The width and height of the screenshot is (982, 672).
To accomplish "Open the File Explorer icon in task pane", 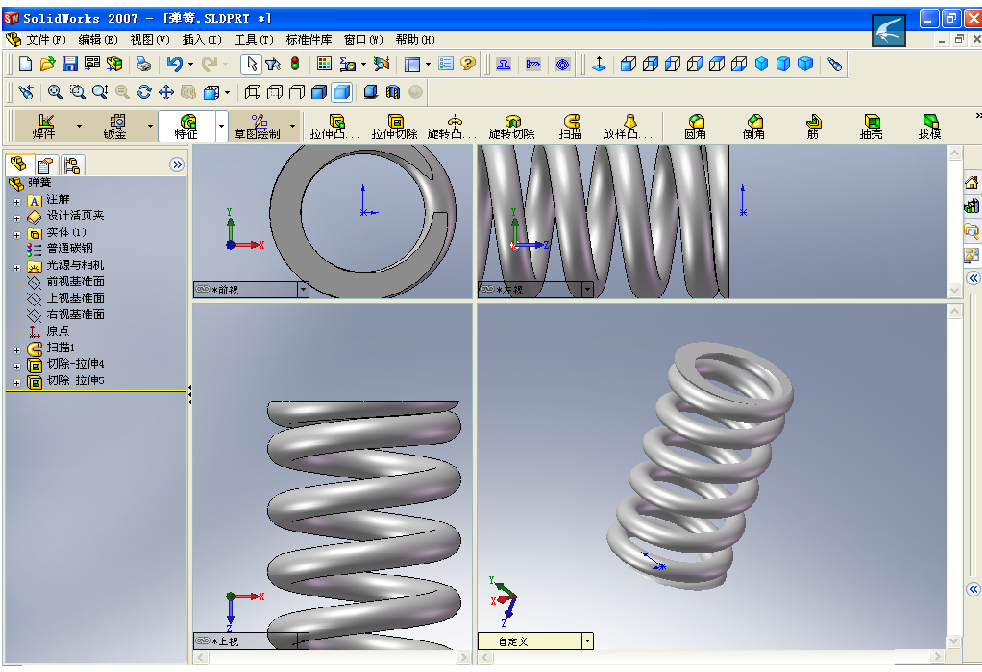I will coord(971,231).
